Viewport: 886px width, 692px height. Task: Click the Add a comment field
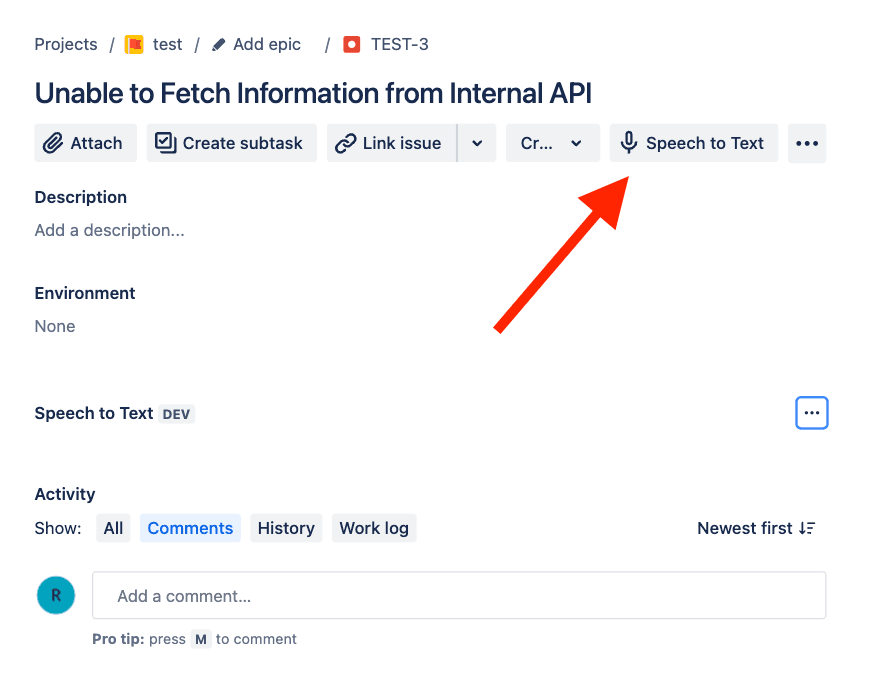click(x=459, y=595)
